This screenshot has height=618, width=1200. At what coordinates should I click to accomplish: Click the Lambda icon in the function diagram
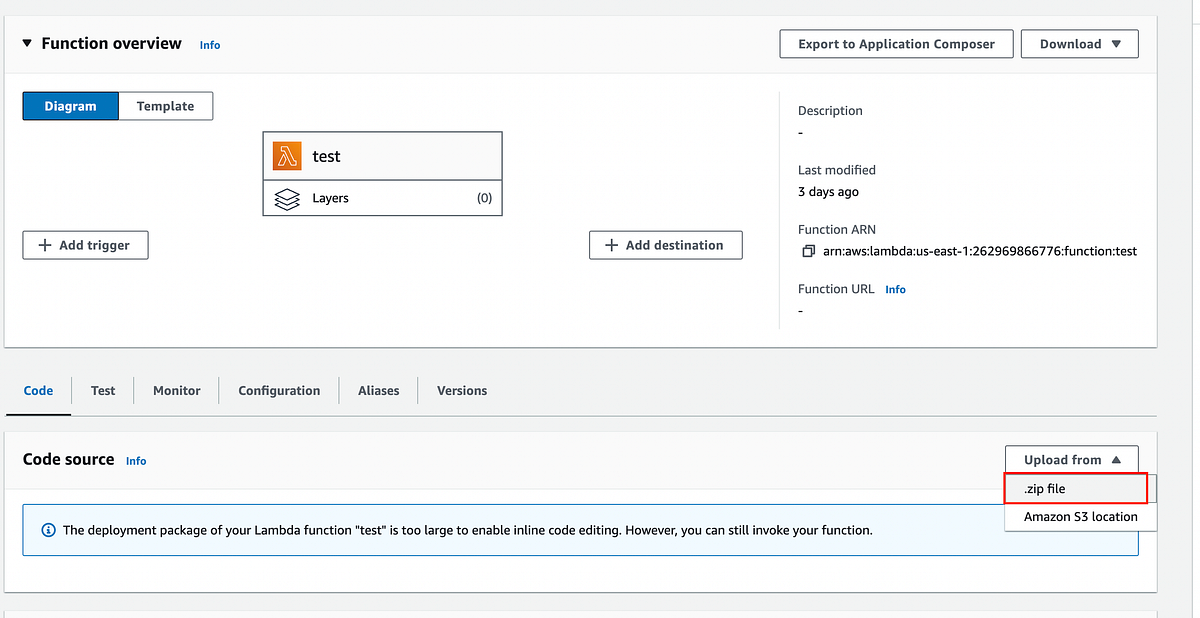[x=285, y=155]
